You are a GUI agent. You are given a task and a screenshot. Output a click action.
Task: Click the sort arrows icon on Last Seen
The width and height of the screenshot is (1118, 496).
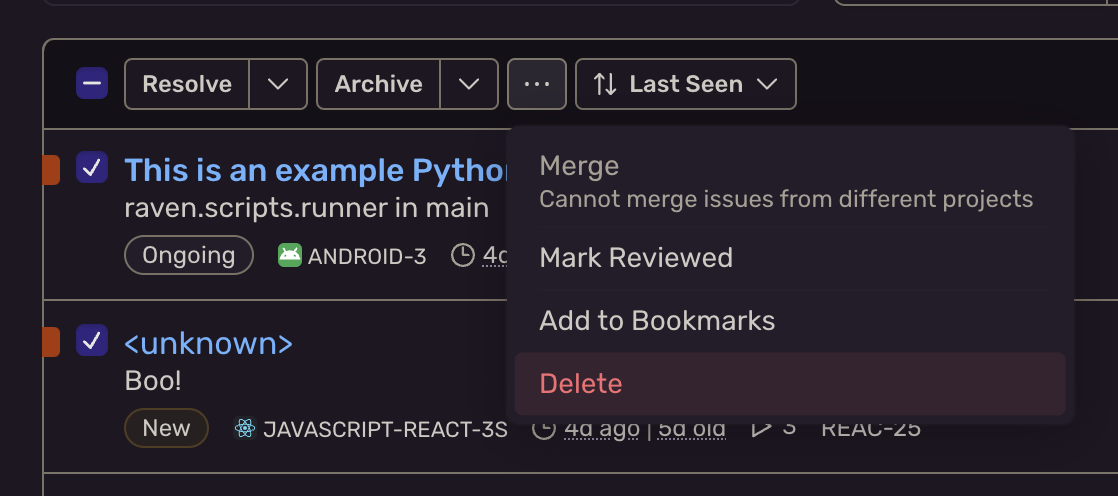coord(605,84)
